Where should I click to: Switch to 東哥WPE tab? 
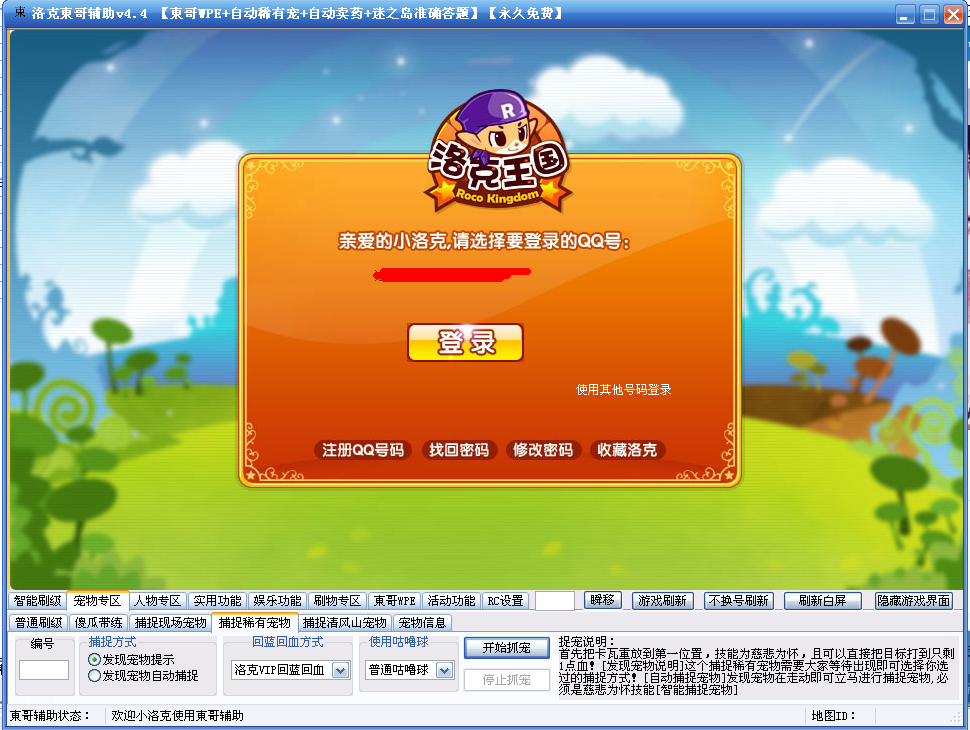pyautogui.click(x=395, y=601)
